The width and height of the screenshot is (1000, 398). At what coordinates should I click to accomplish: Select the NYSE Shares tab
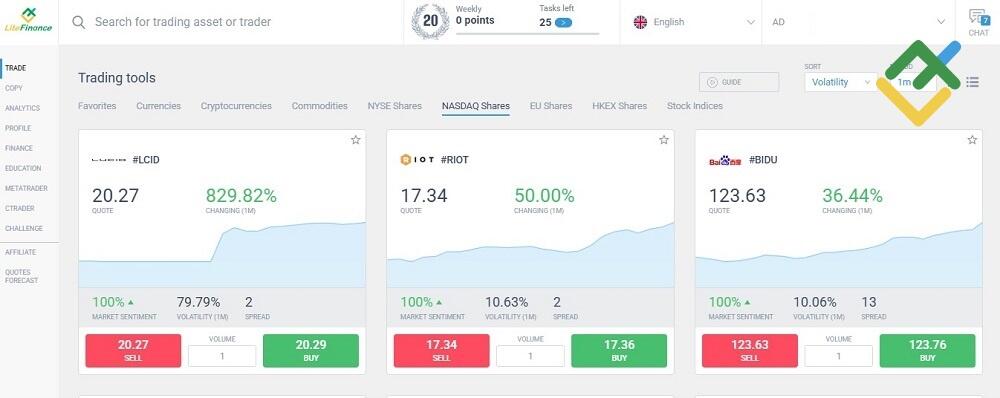click(x=395, y=106)
